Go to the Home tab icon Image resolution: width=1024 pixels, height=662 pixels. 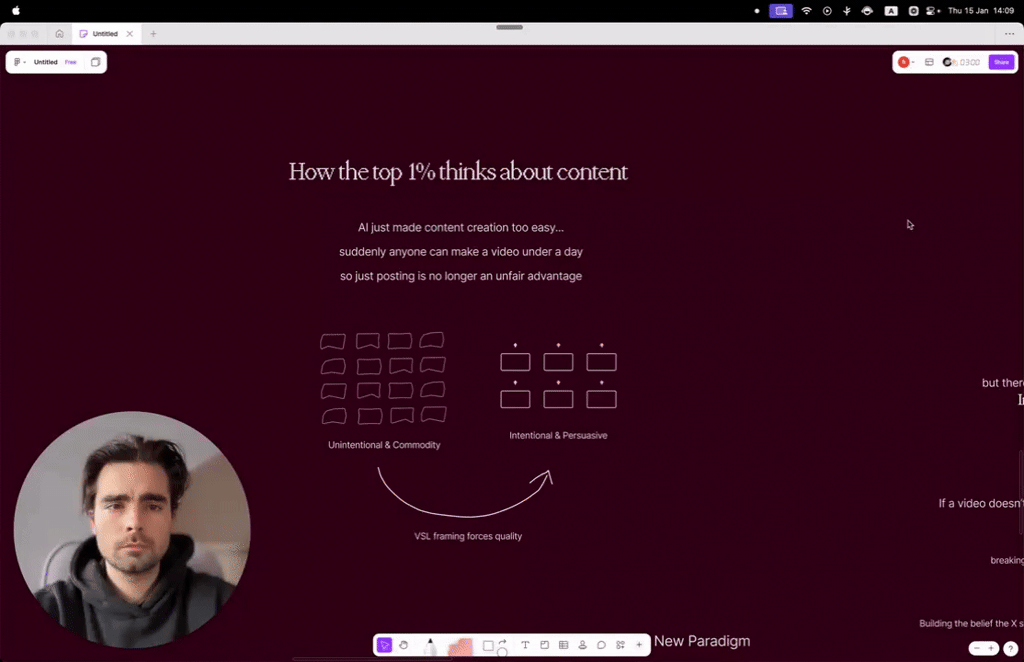(x=59, y=34)
